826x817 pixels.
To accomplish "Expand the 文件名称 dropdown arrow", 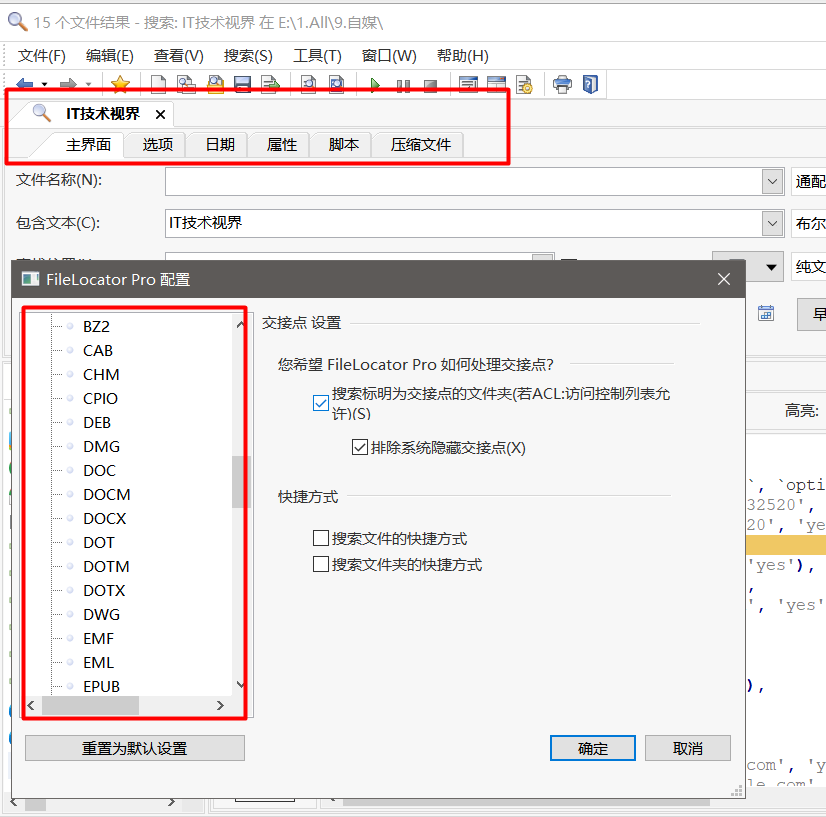I will [772, 182].
